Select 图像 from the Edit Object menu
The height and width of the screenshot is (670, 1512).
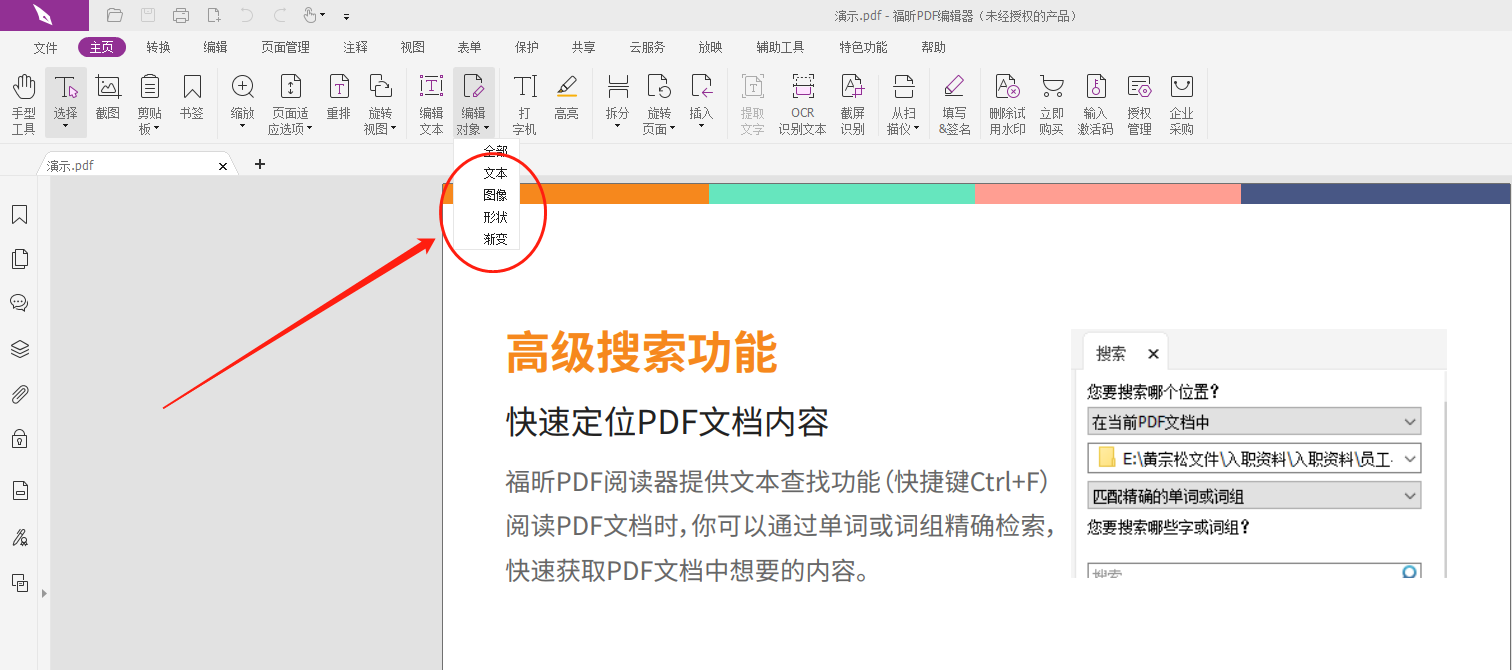point(495,194)
